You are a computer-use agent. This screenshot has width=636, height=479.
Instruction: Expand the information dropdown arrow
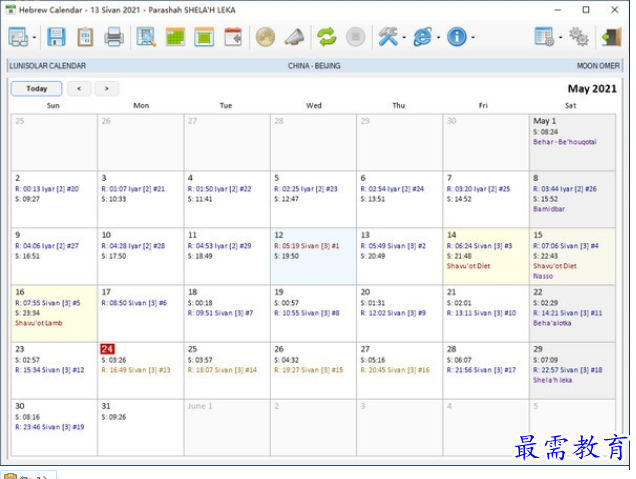pos(473,37)
